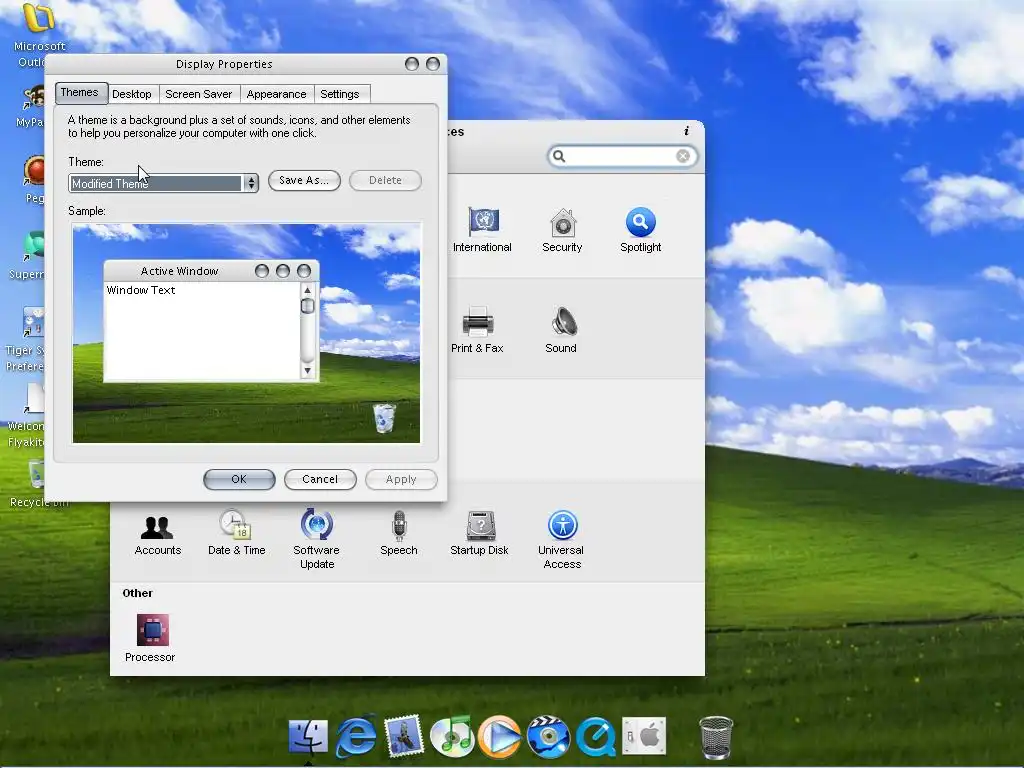Click Save As button
This screenshot has height=768, width=1024.
tap(304, 180)
